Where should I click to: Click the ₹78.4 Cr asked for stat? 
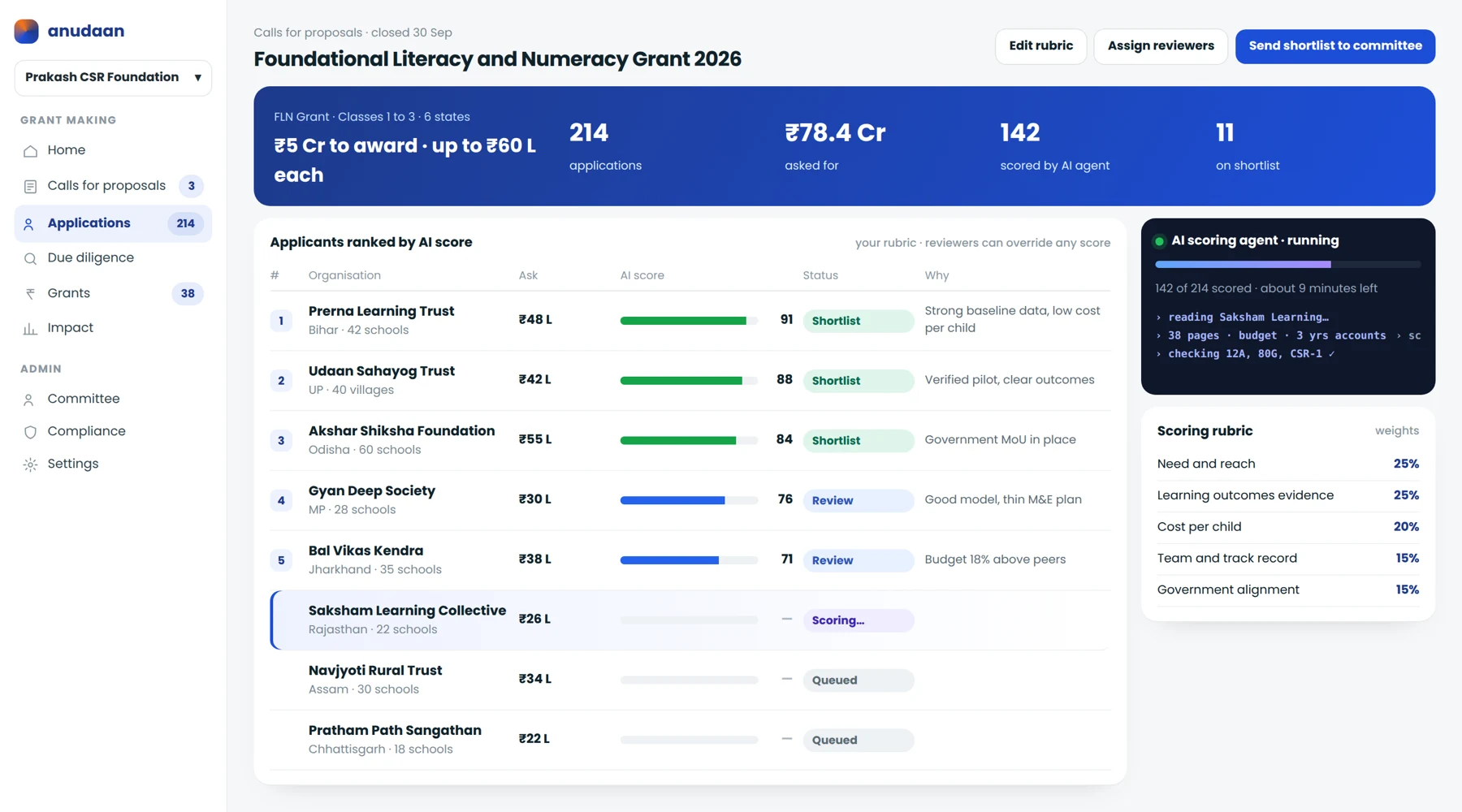click(x=835, y=146)
